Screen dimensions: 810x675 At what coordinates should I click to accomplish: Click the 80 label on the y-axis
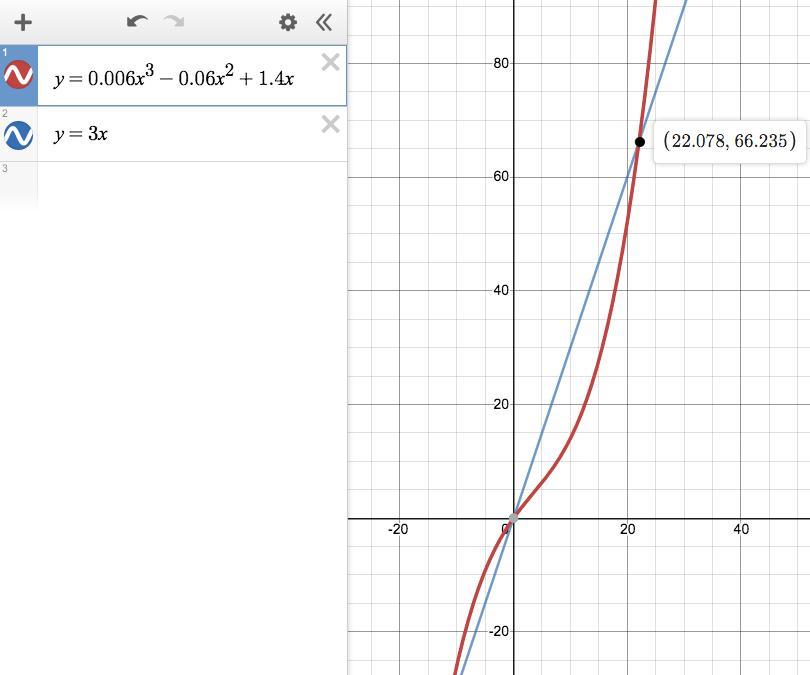point(501,63)
